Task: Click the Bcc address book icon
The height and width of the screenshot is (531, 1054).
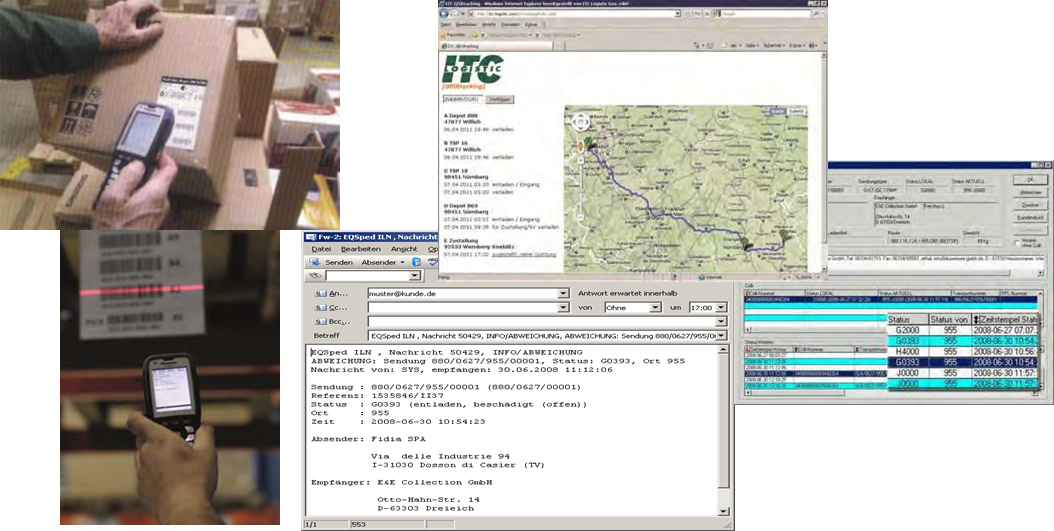Action: (321, 321)
